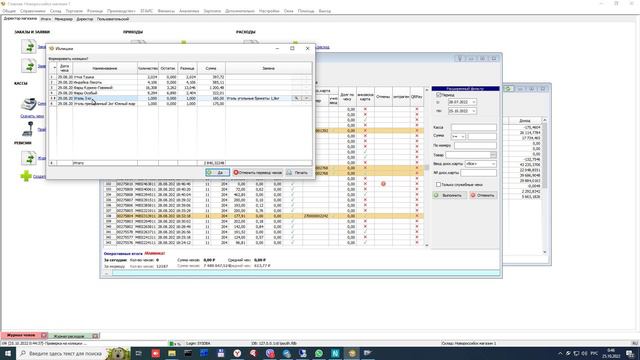Open the Windows Start menu

(8, 353)
